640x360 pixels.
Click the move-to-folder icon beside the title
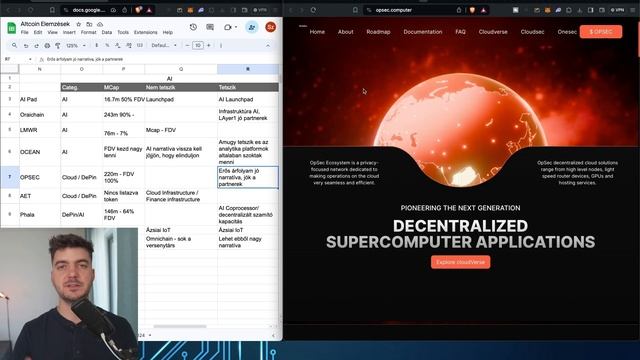(x=89, y=24)
